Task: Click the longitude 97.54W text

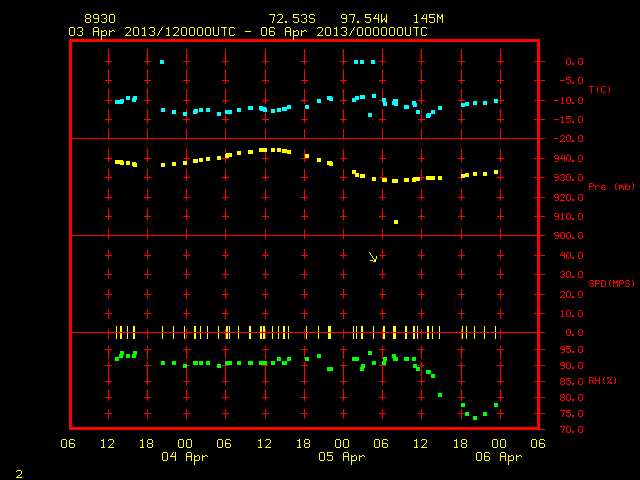Action: pos(364,19)
